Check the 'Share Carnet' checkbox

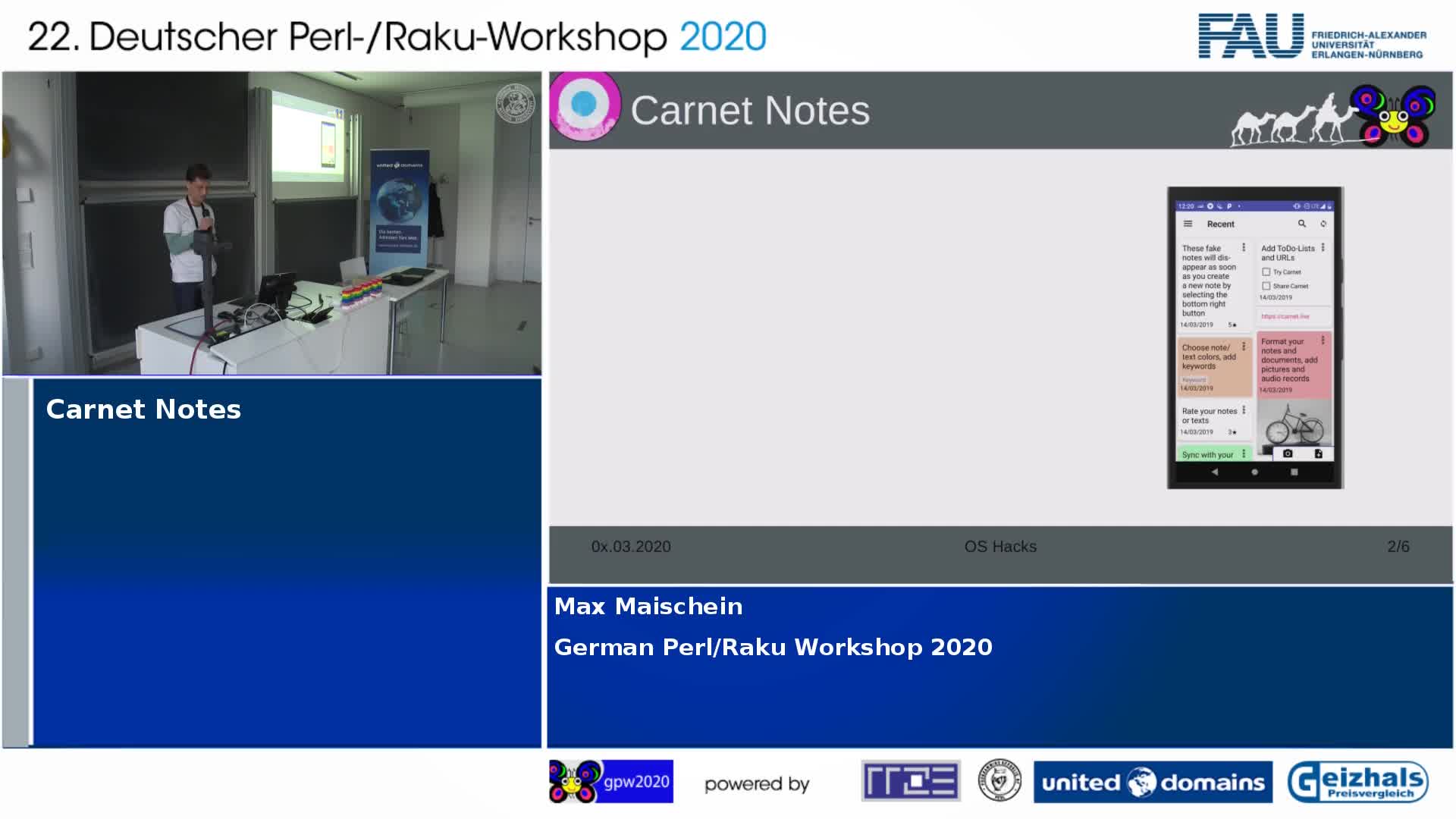point(1266,286)
